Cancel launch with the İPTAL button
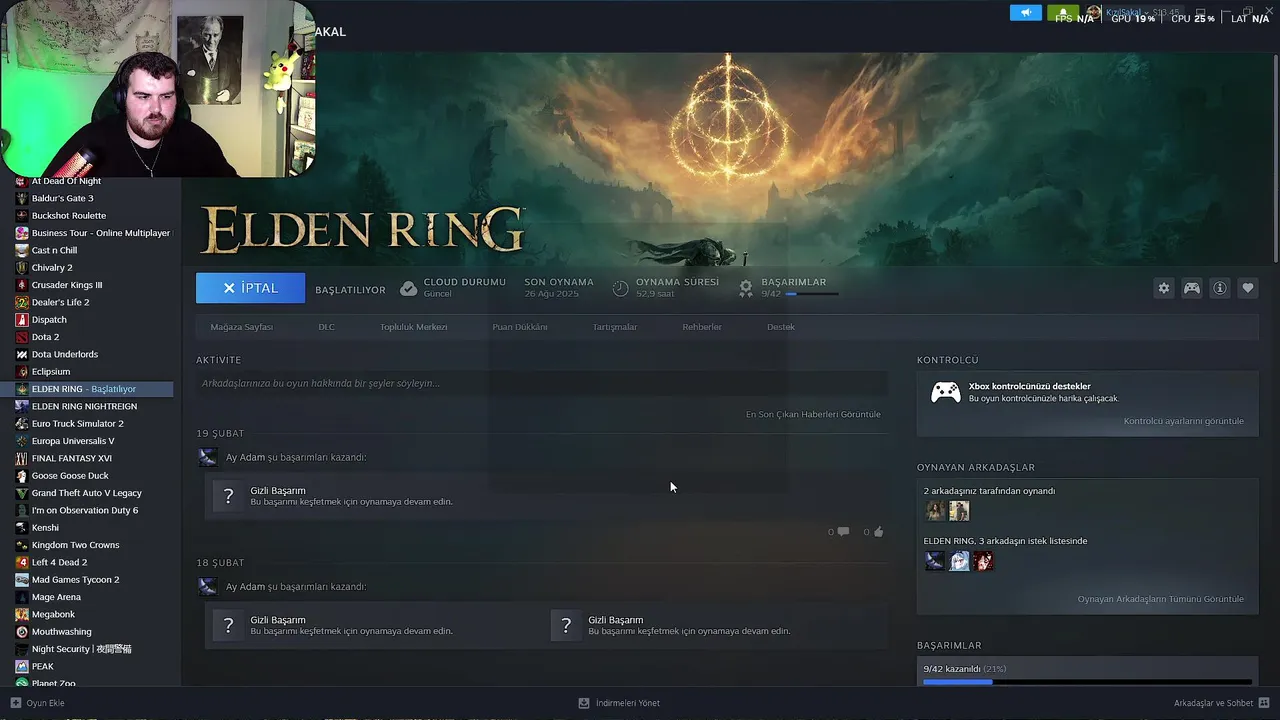1280x720 pixels. click(x=250, y=288)
